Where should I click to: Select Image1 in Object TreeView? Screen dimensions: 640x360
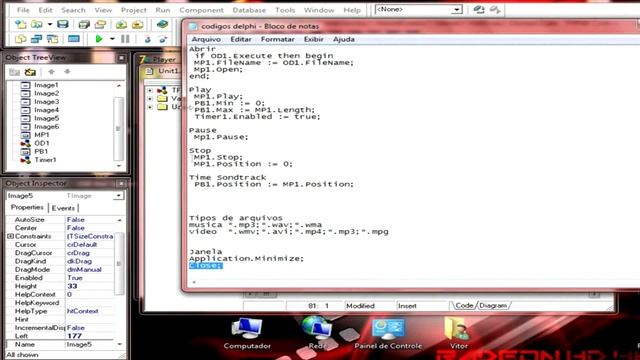(46, 85)
